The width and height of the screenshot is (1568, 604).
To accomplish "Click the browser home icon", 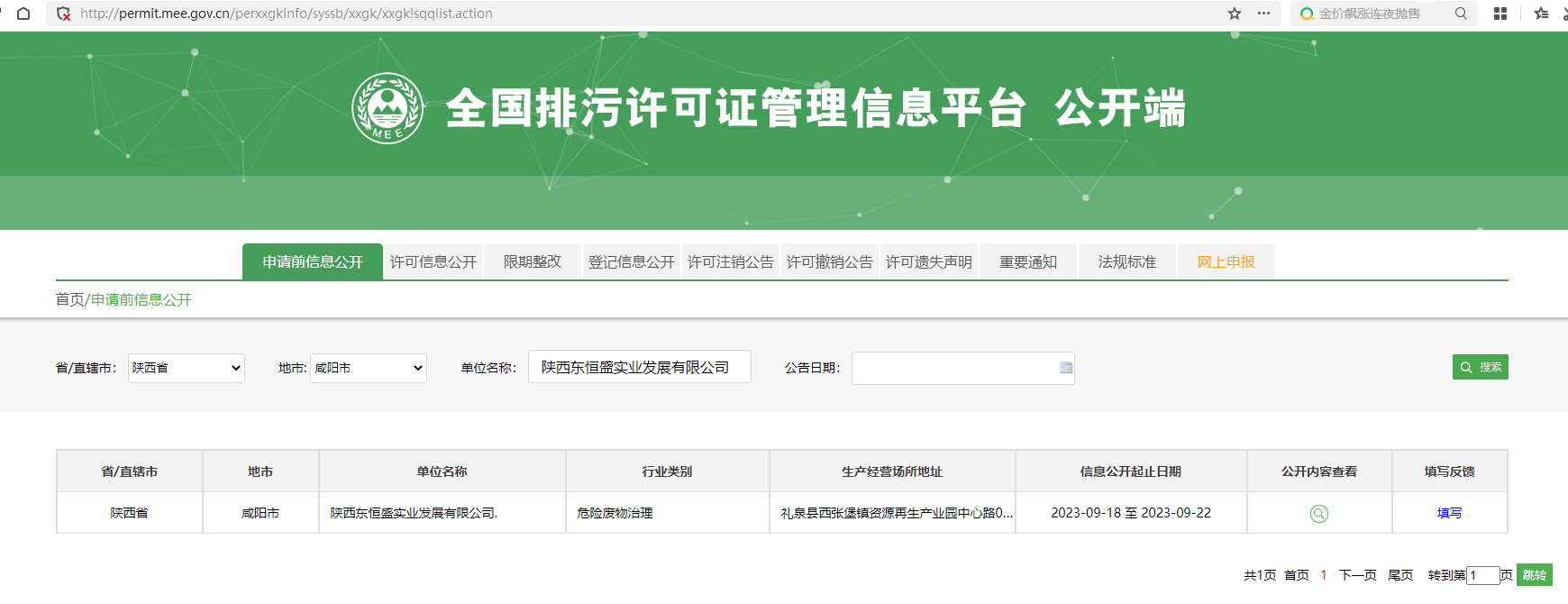I will pyautogui.click(x=23, y=14).
